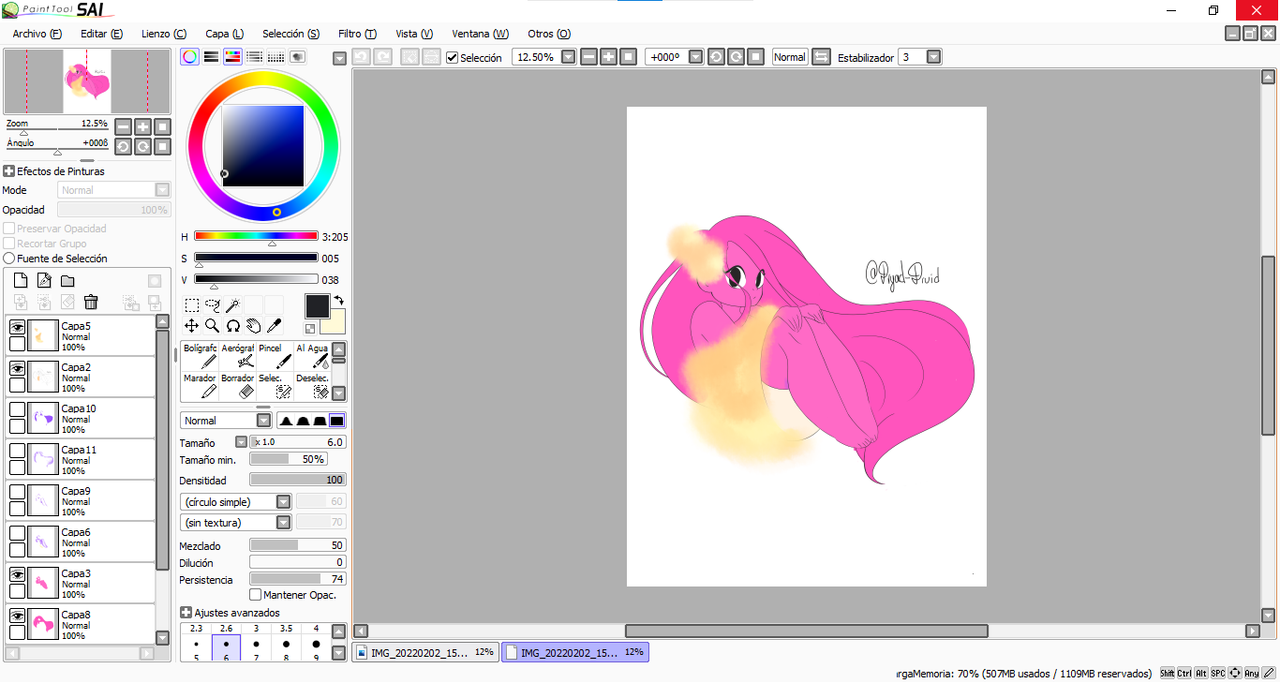1280x682 pixels.
Task: Open the Capa menu
Action: (224, 34)
